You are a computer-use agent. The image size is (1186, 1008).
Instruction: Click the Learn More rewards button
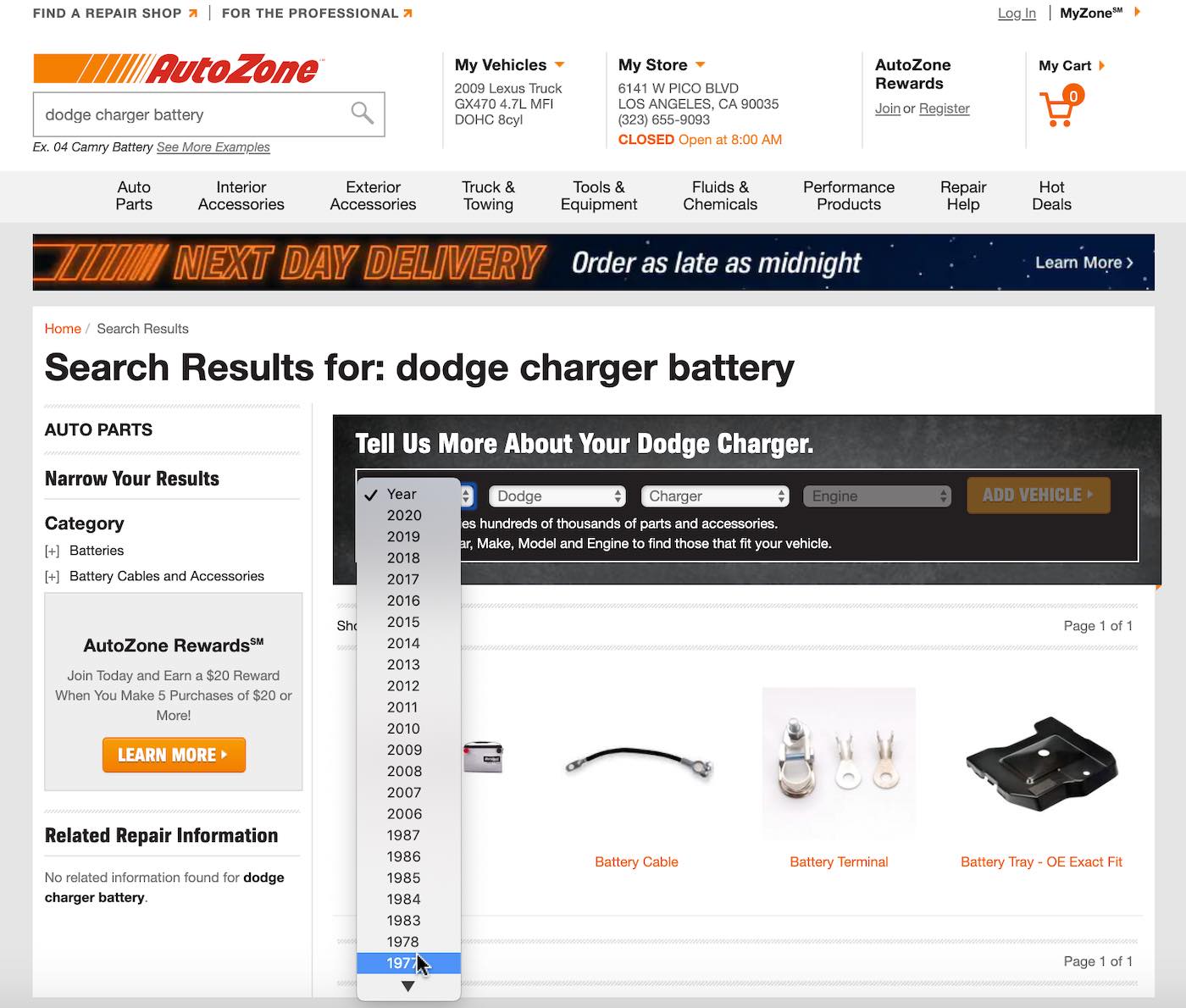pyautogui.click(x=174, y=755)
